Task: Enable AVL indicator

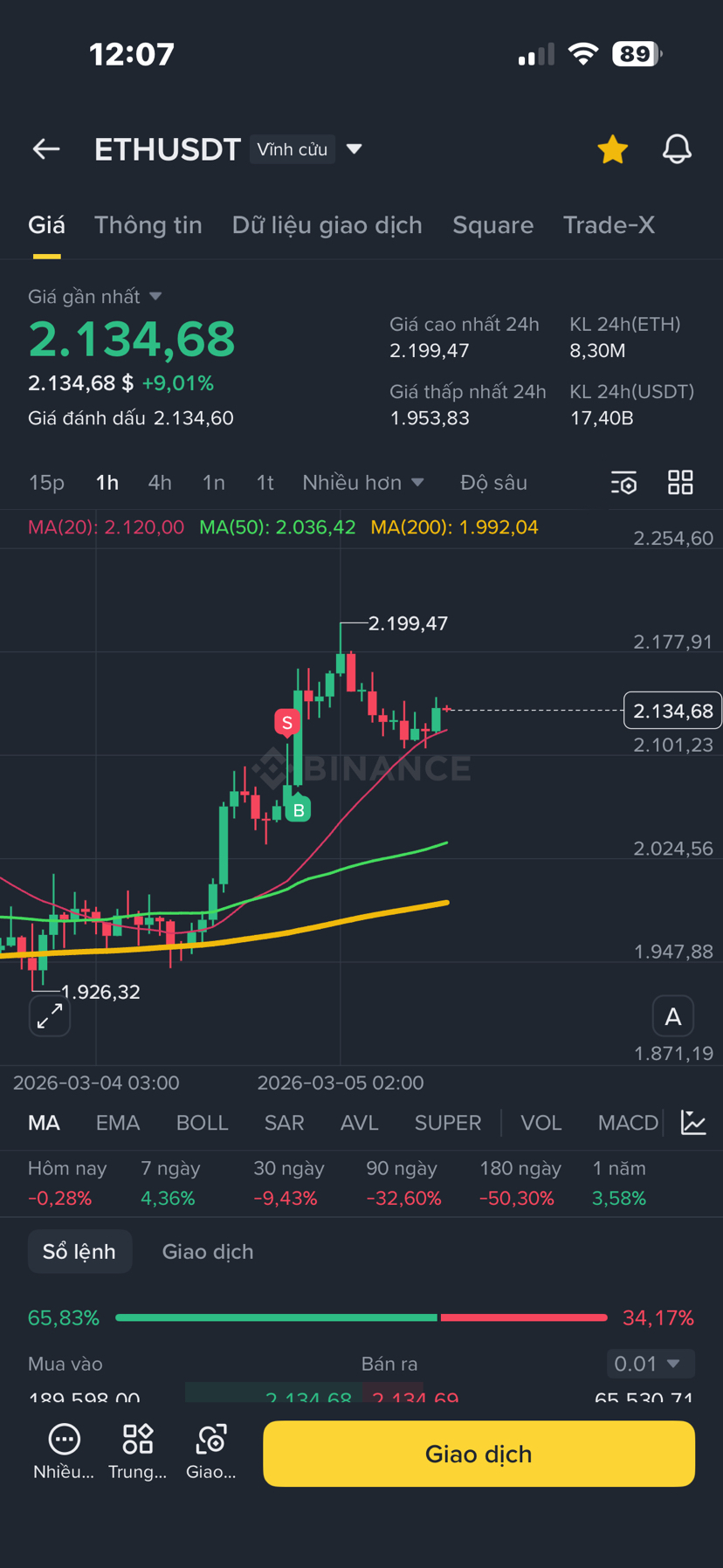Action: pos(360,1123)
